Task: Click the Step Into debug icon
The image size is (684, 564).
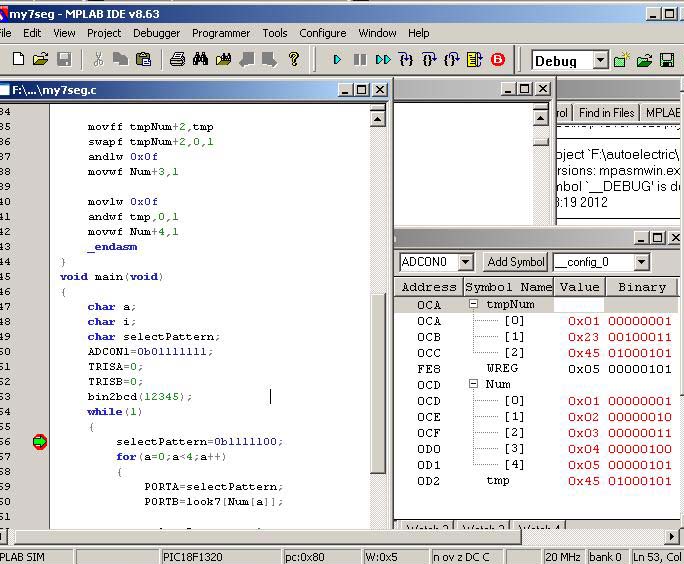Action: click(406, 60)
